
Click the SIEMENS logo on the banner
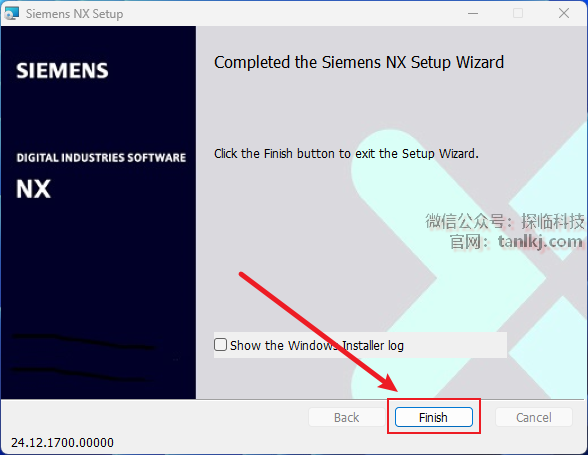point(62,71)
